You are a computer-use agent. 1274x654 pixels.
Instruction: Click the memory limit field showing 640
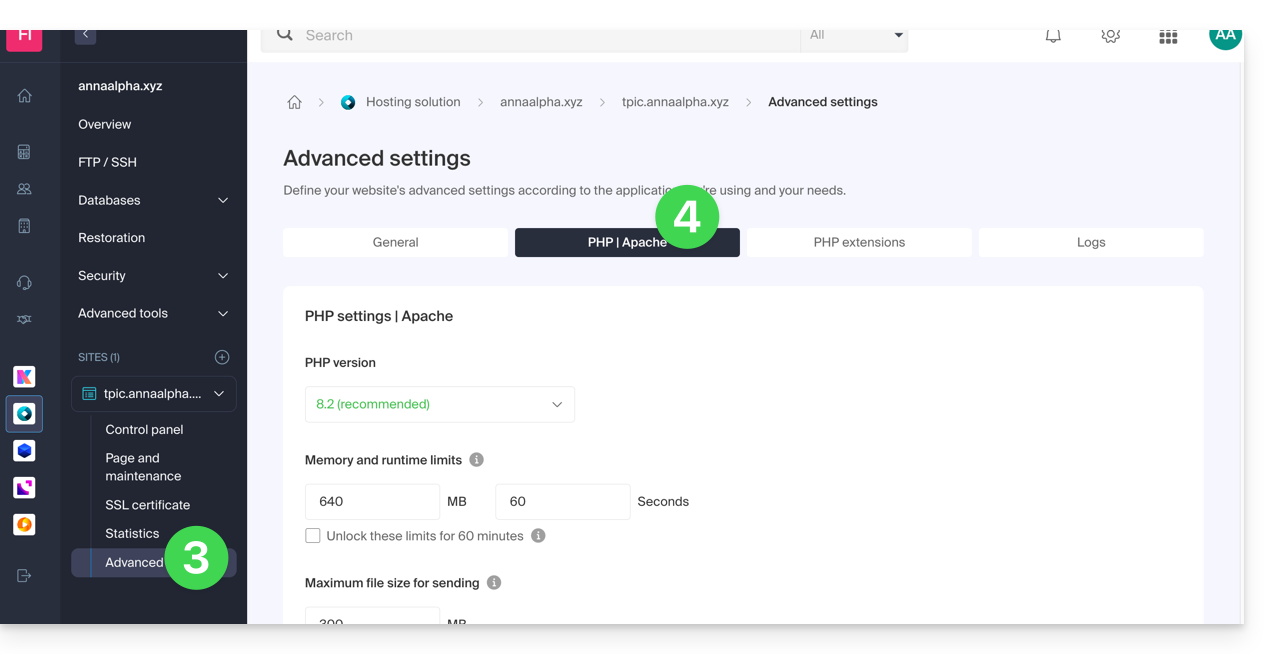tap(371, 501)
